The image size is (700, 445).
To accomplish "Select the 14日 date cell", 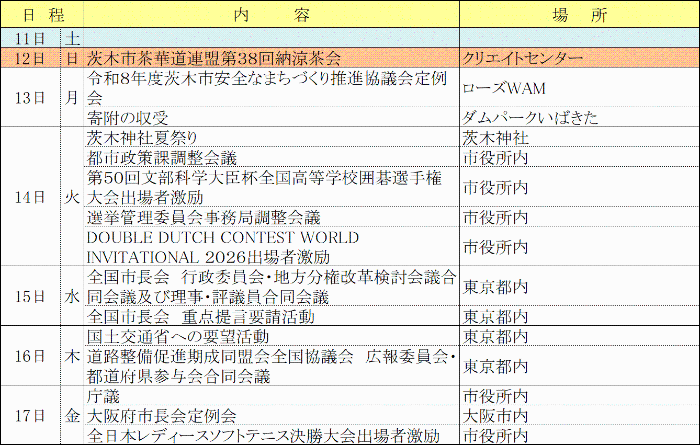I will pos(30,196).
